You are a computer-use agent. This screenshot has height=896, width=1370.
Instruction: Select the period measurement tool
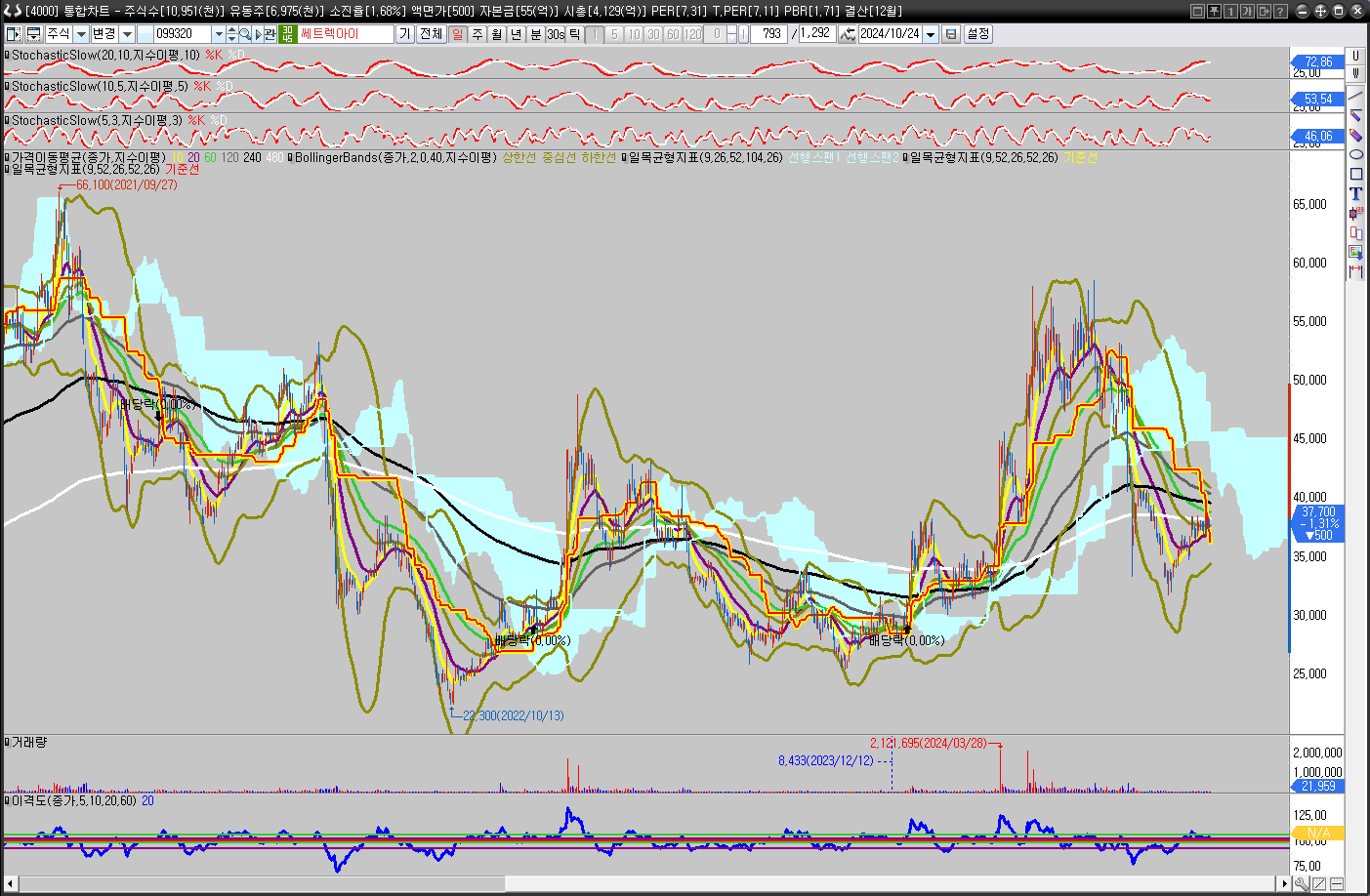tap(1355, 271)
